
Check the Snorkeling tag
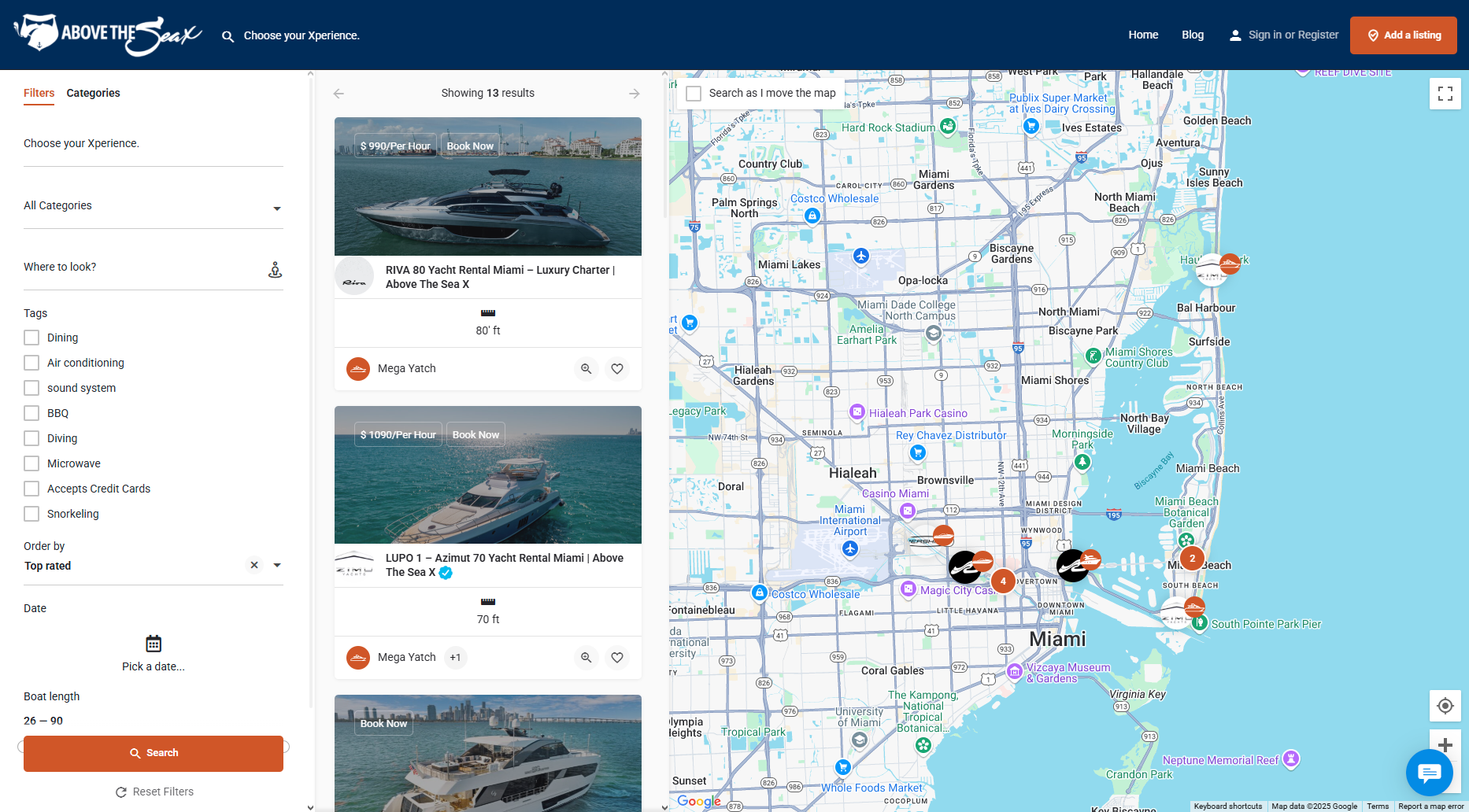point(31,514)
